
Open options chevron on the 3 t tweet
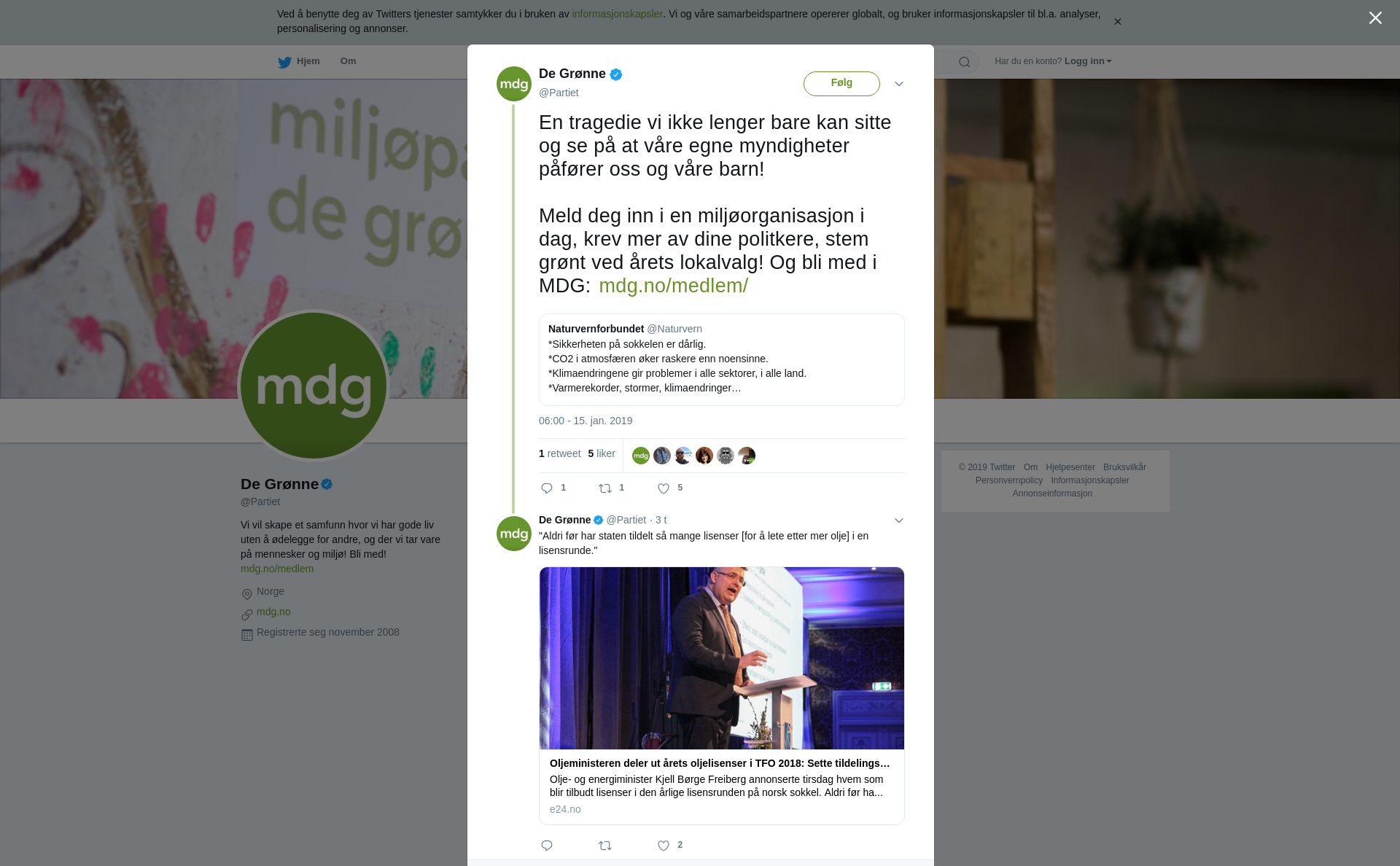click(899, 520)
